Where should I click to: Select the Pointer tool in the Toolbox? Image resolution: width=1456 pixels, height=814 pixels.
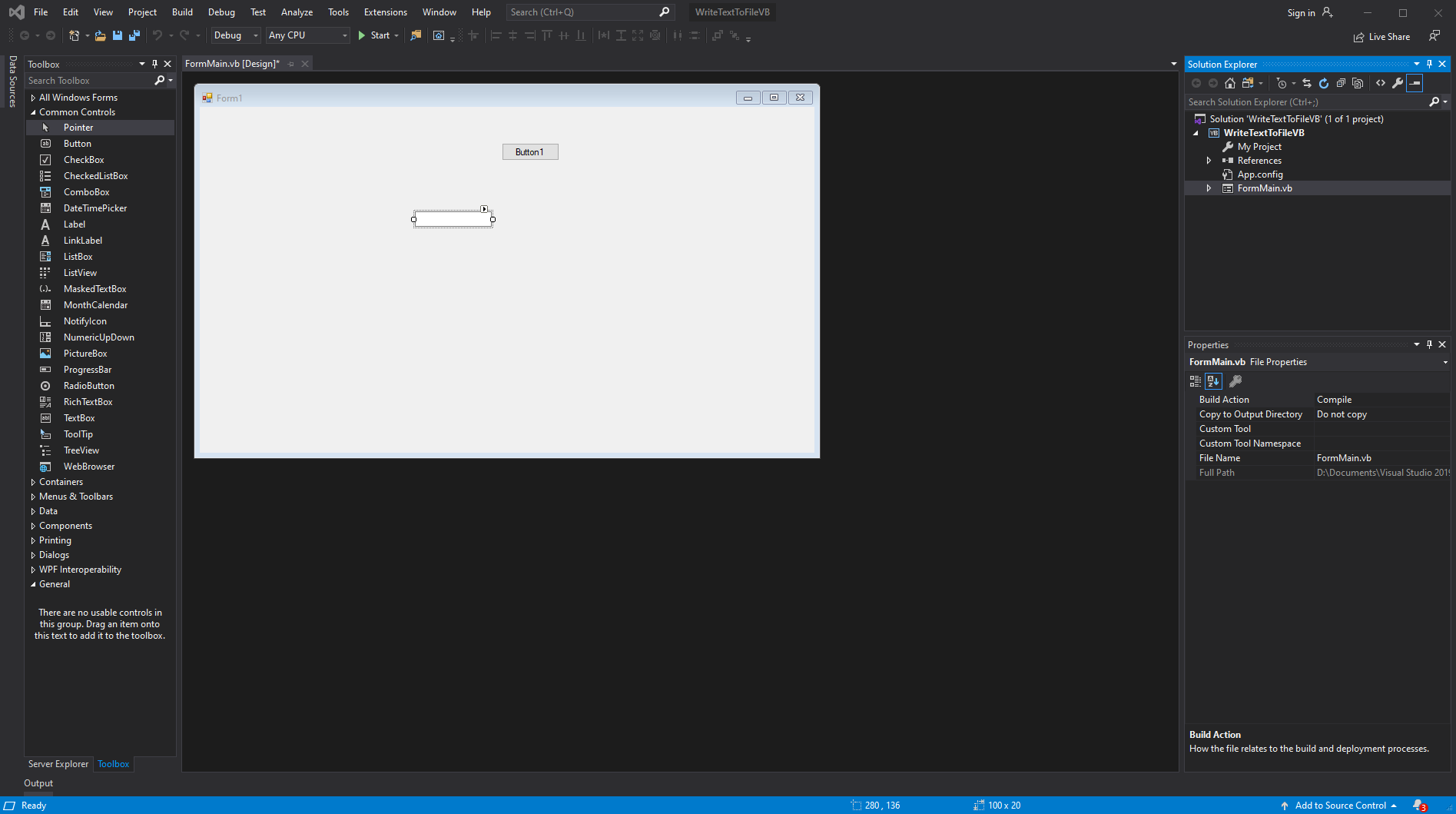pyautogui.click(x=78, y=127)
